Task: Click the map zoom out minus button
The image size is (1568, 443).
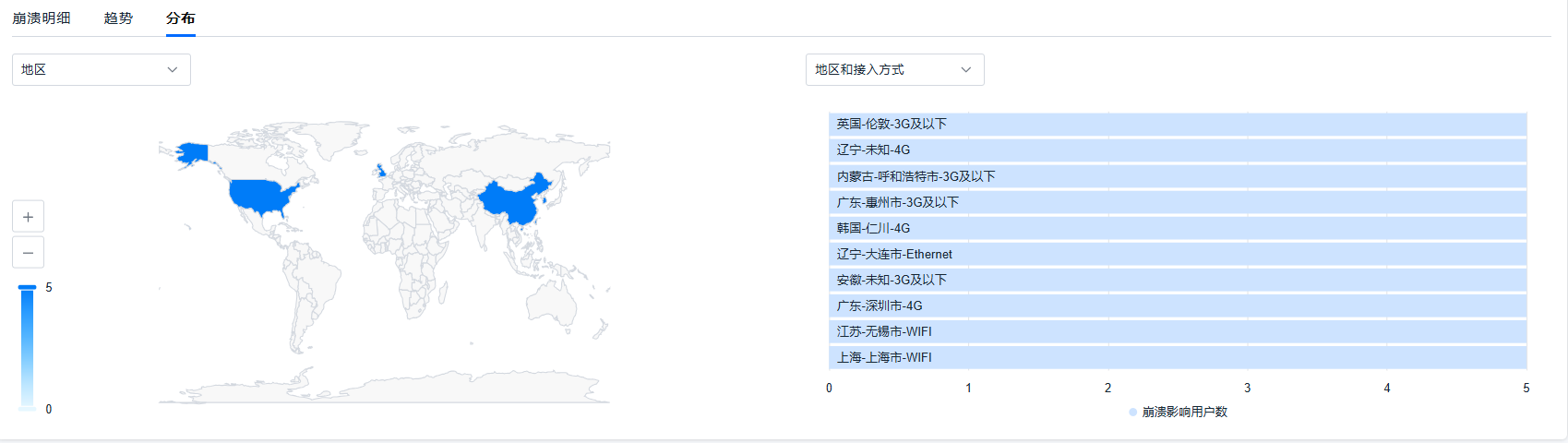Action: click(x=28, y=253)
